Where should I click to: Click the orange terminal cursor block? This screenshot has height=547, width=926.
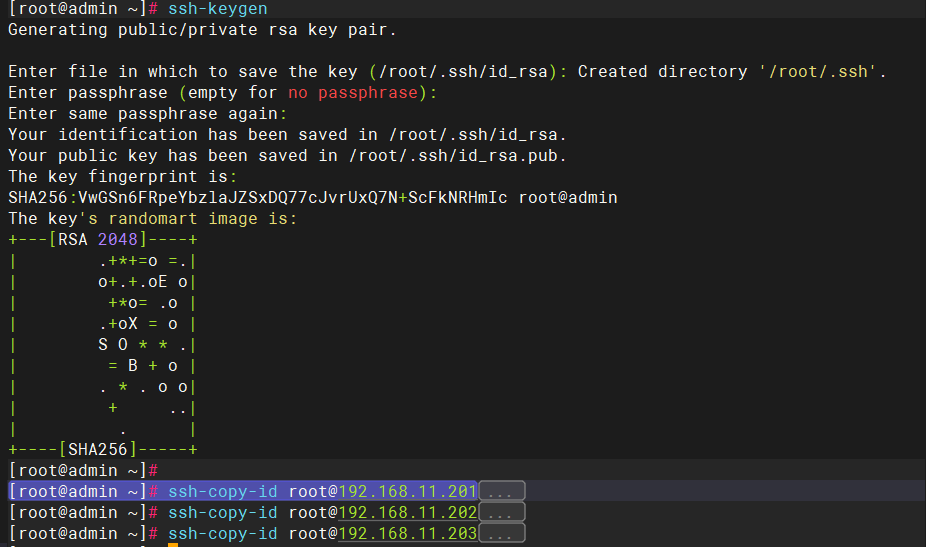[173, 545]
